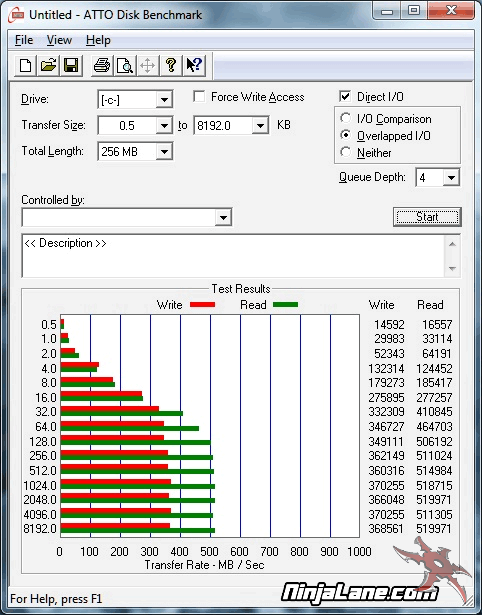Click read value 410845 for 32.0 KB
Image resolution: width=482 pixels, height=615 pixels.
[434, 412]
